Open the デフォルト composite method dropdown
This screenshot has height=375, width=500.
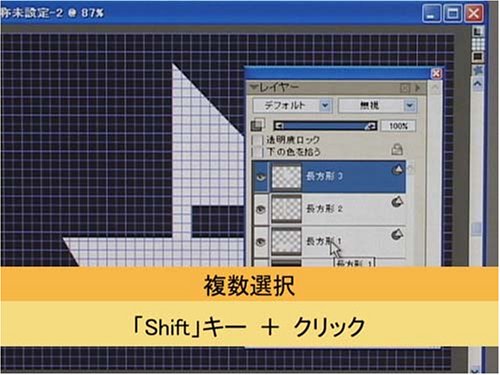[x=292, y=106]
